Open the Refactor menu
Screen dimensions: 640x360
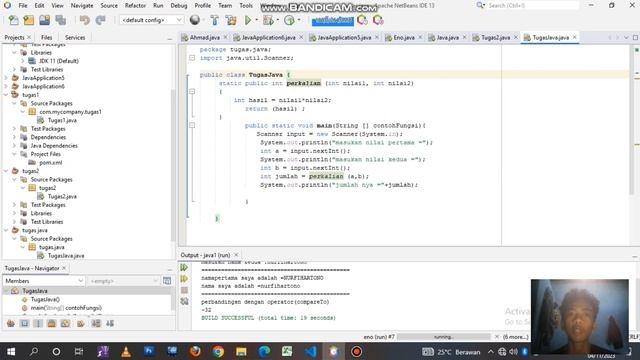click(135, 5)
